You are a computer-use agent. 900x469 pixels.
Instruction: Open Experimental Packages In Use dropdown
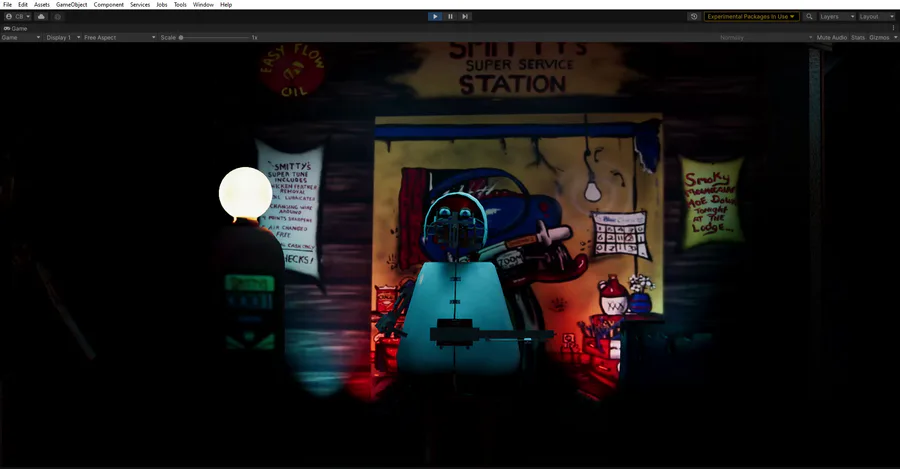pyautogui.click(x=751, y=17)
